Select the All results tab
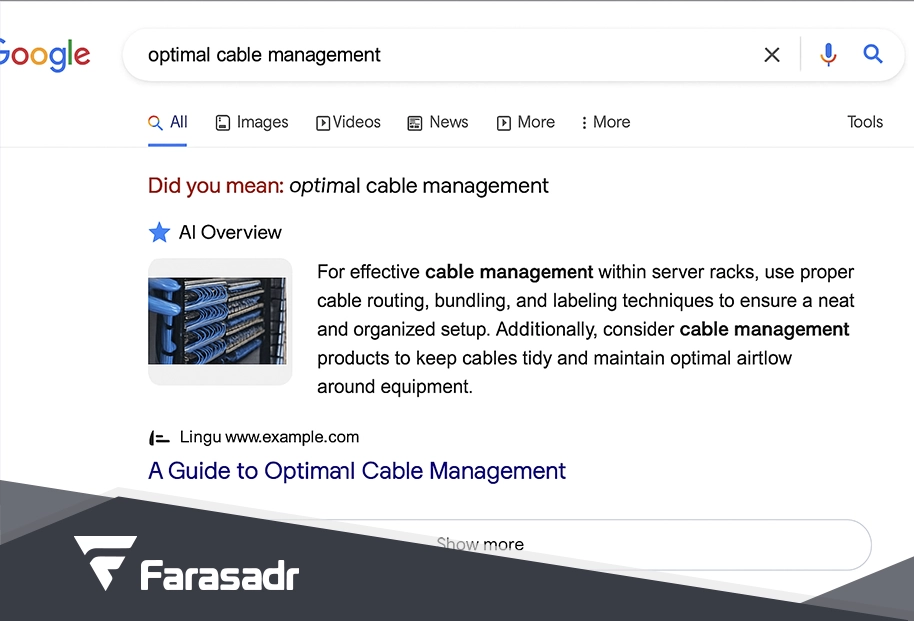 tap(168, 122)
